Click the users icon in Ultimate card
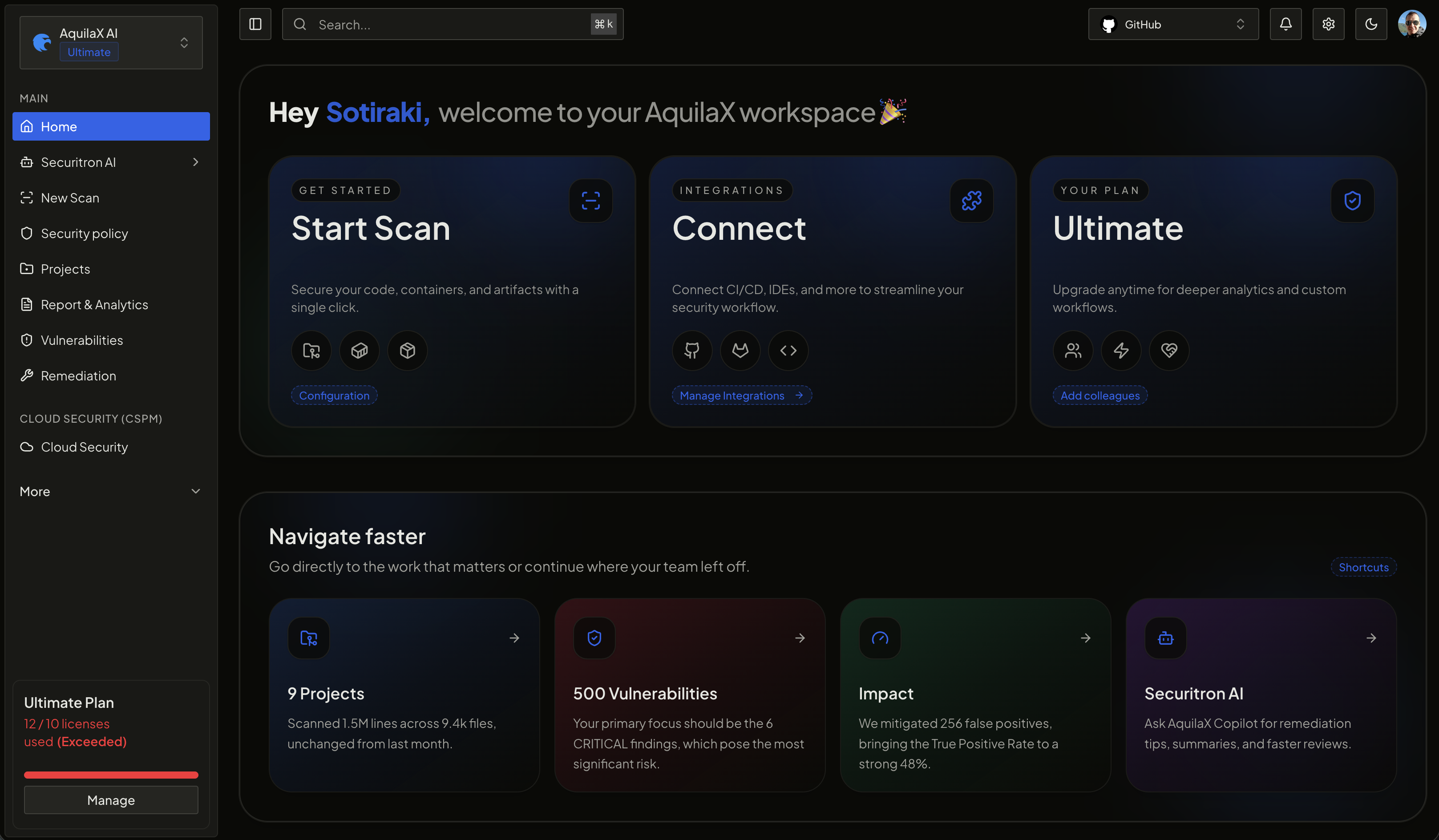Viewport: 1439px width, 840px height. coord(1073,350)
